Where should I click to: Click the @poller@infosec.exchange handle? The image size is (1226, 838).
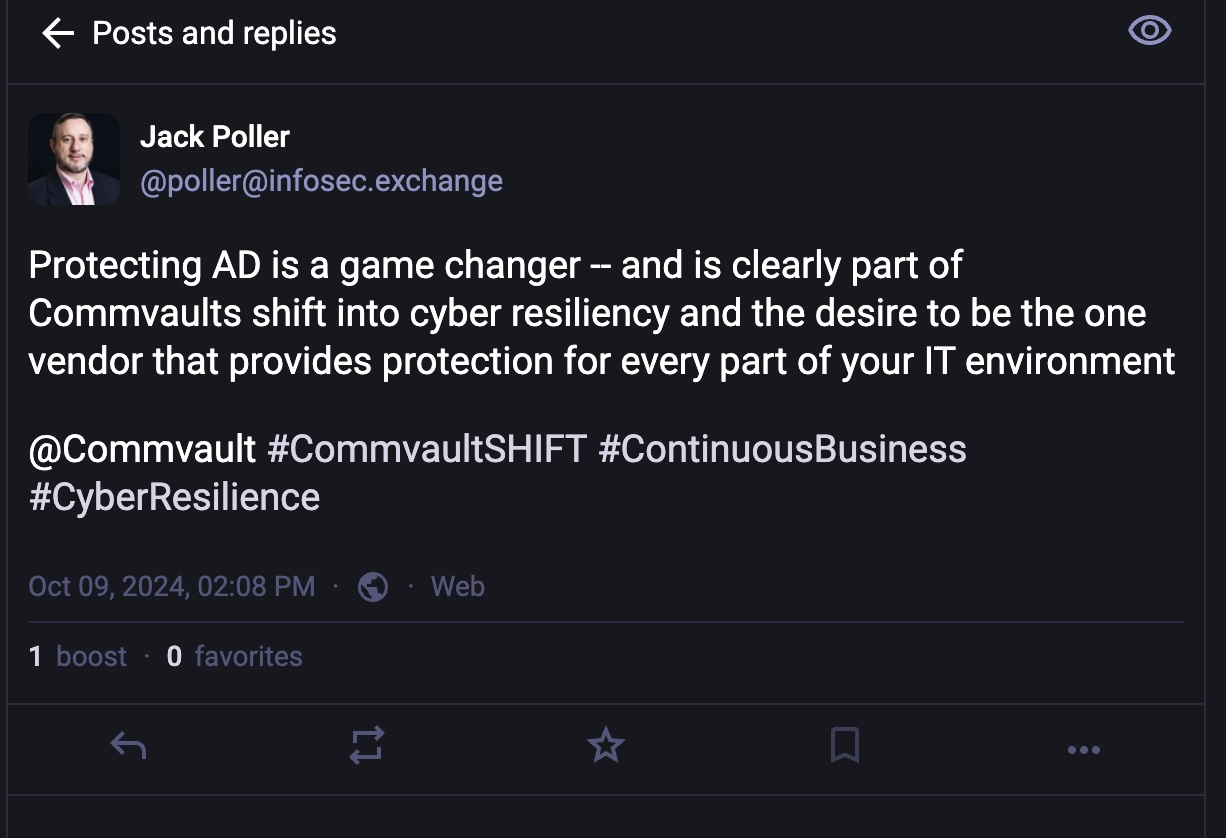(x=321, y=181)
